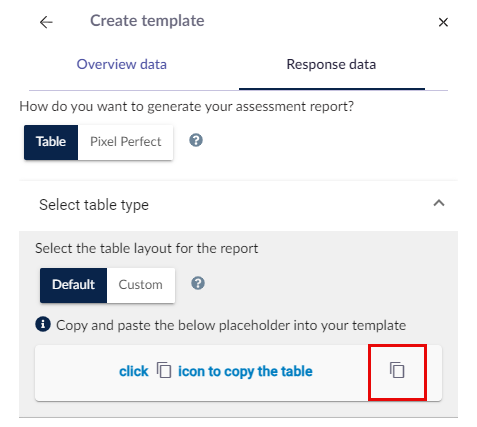Switch to the Overview data tab

[x=122, y=64]
